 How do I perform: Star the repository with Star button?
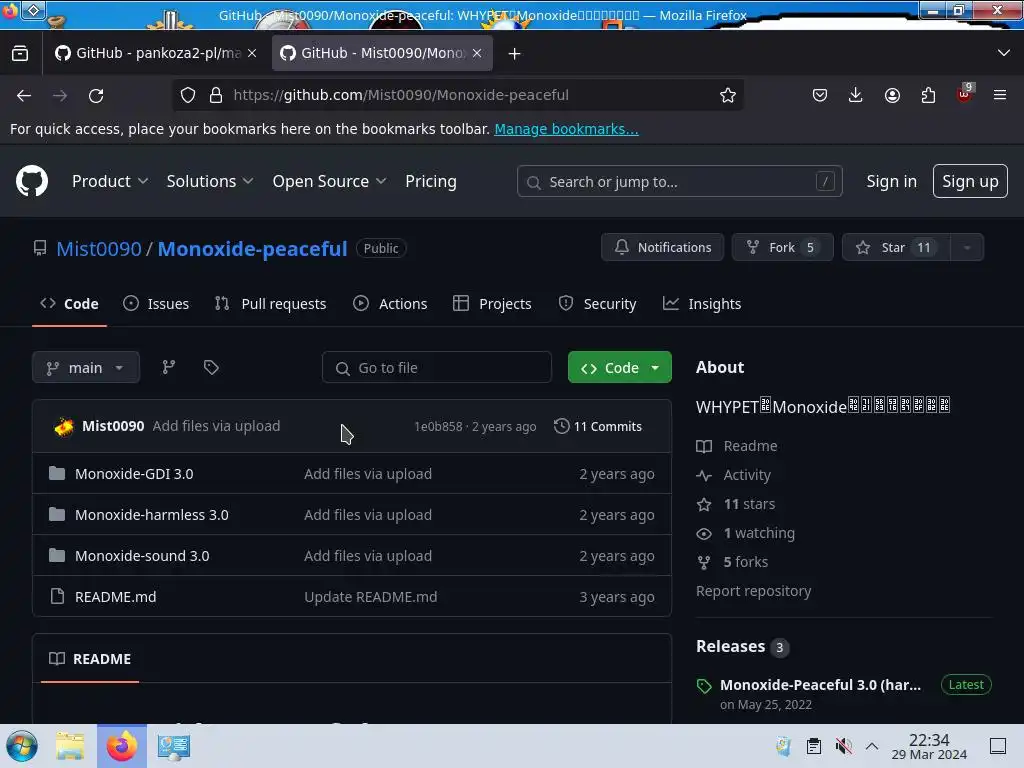coord(896,248)
